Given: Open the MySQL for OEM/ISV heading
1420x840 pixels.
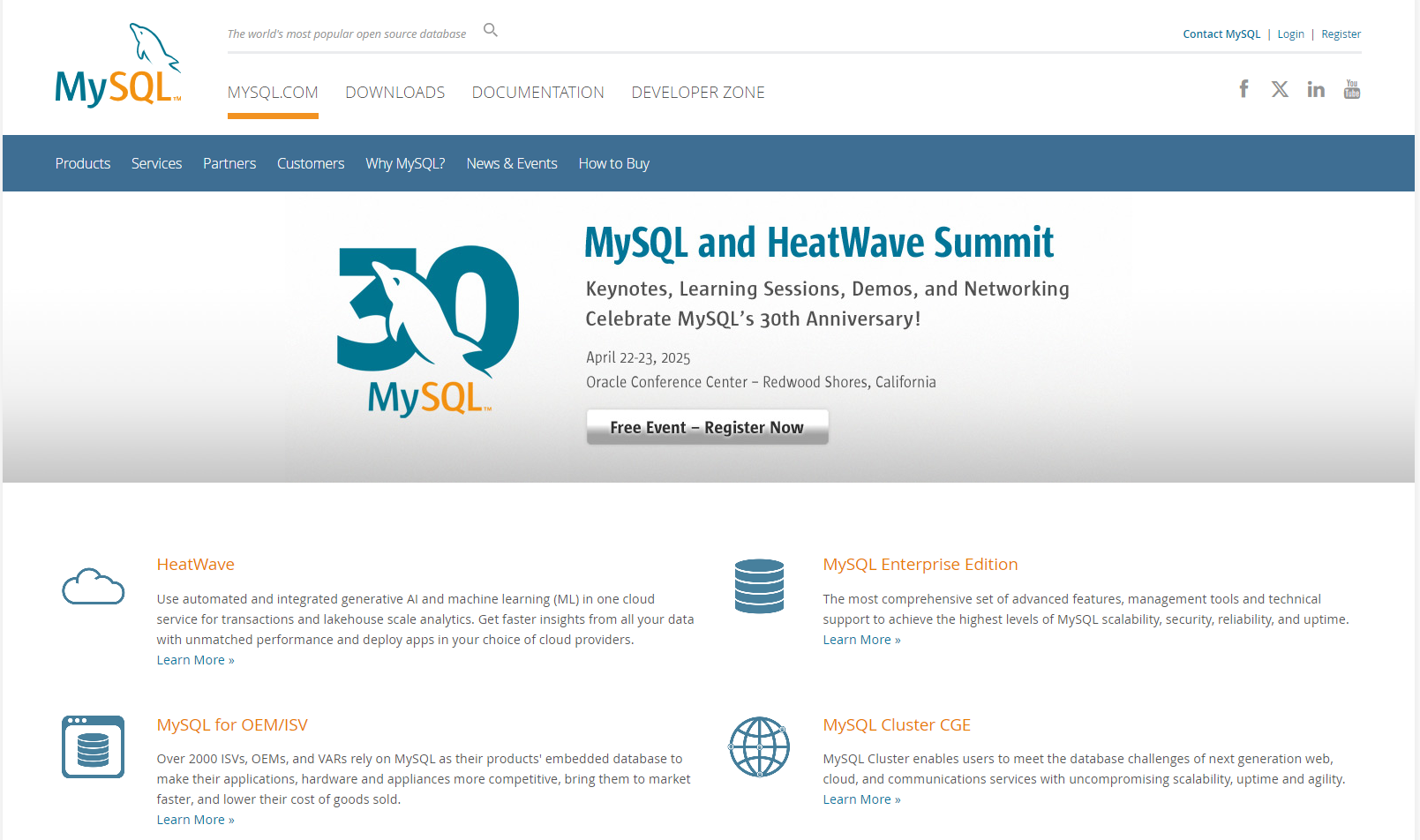Looking at the screenshot, I should pos(232,724).
